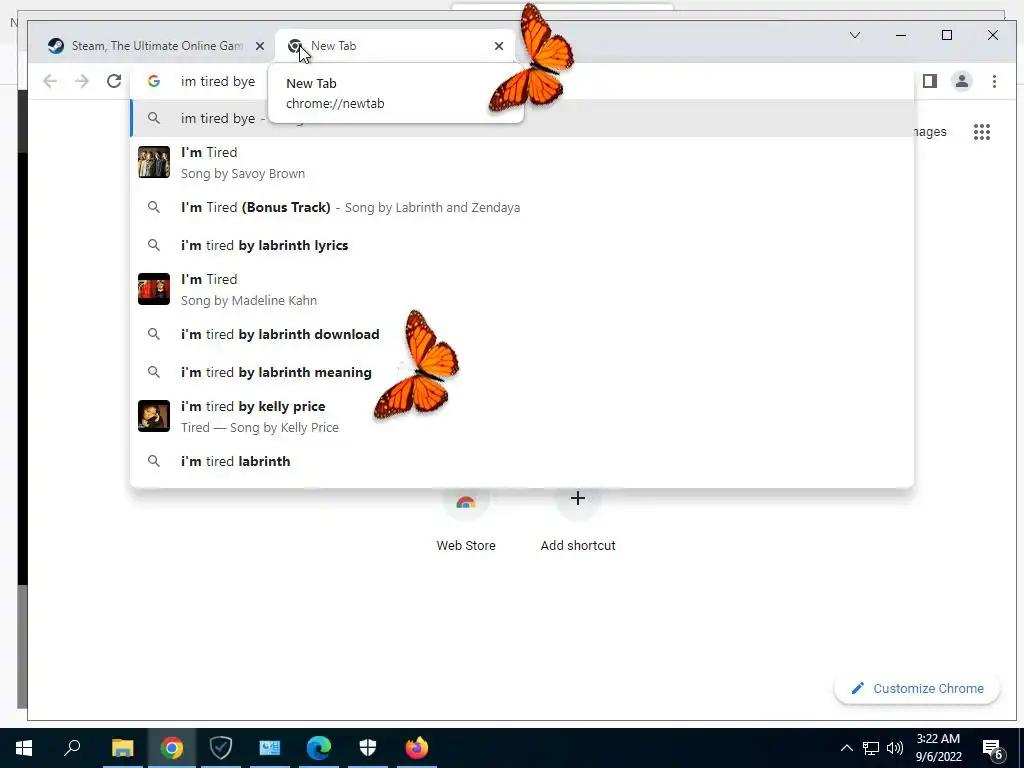
Task: Click Customize Chrome button
Action: 917,688
